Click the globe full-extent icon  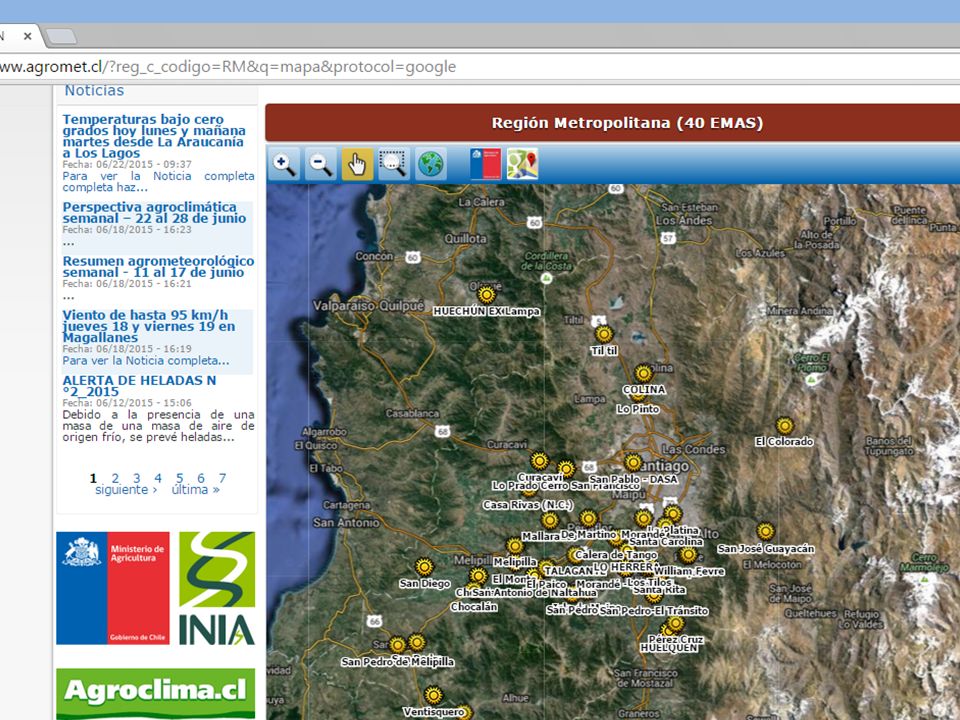(x=430, y=164)
